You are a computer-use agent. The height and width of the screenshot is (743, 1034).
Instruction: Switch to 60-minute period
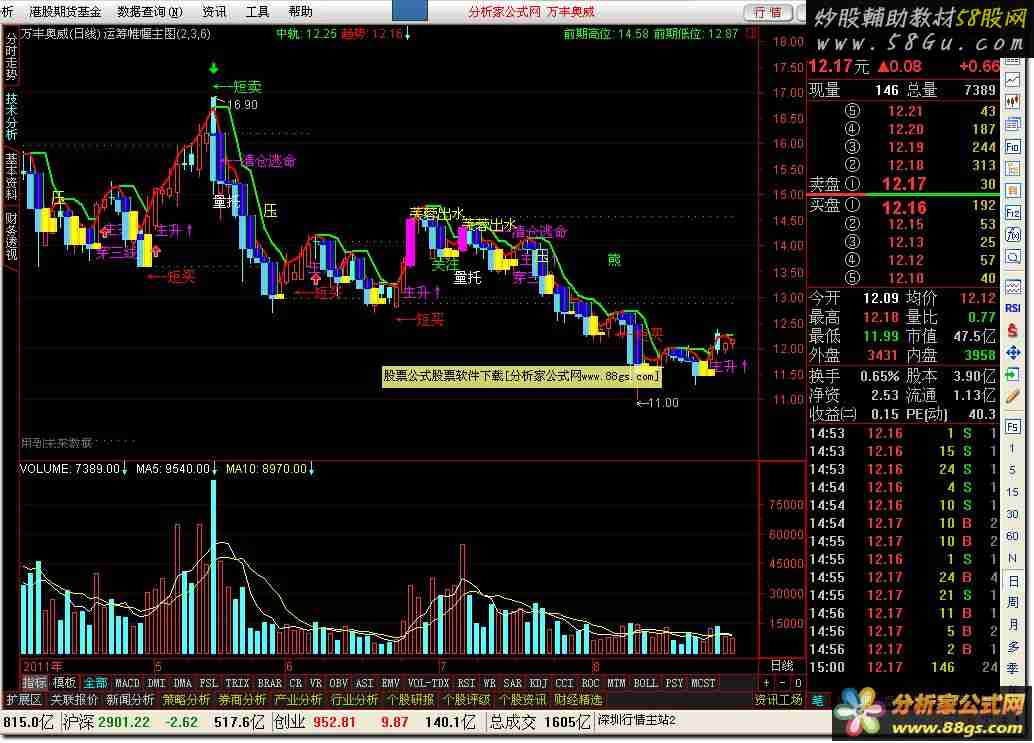tap(1012, 536)
